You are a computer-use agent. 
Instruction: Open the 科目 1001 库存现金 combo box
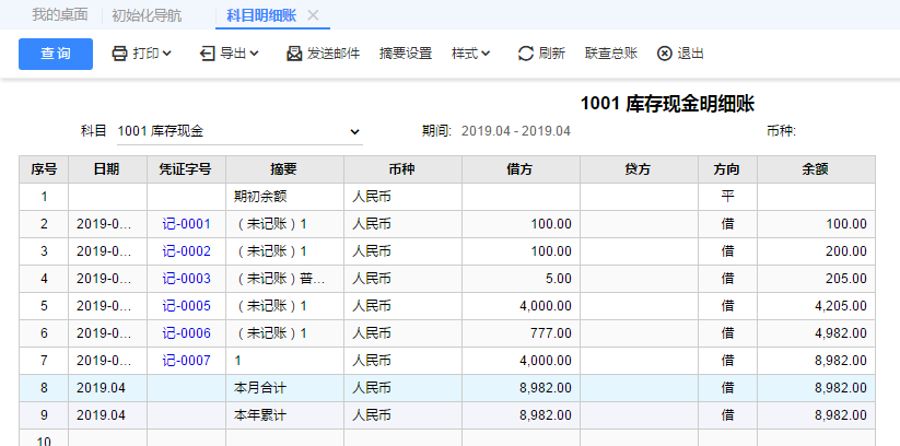238,131
